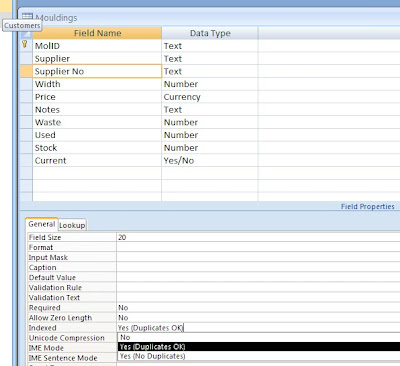Click the Mouldings table icon in title

click(27, 16)
